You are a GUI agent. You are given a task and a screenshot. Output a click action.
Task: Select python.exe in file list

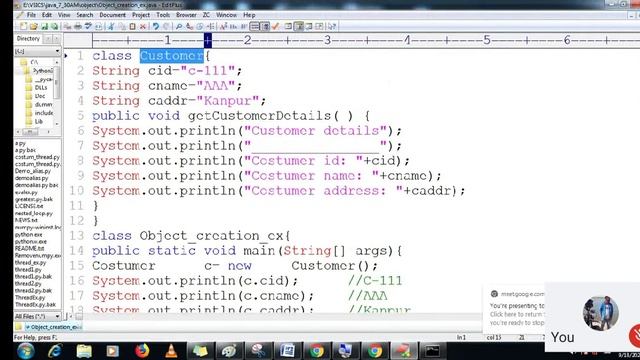click(29, 235)
